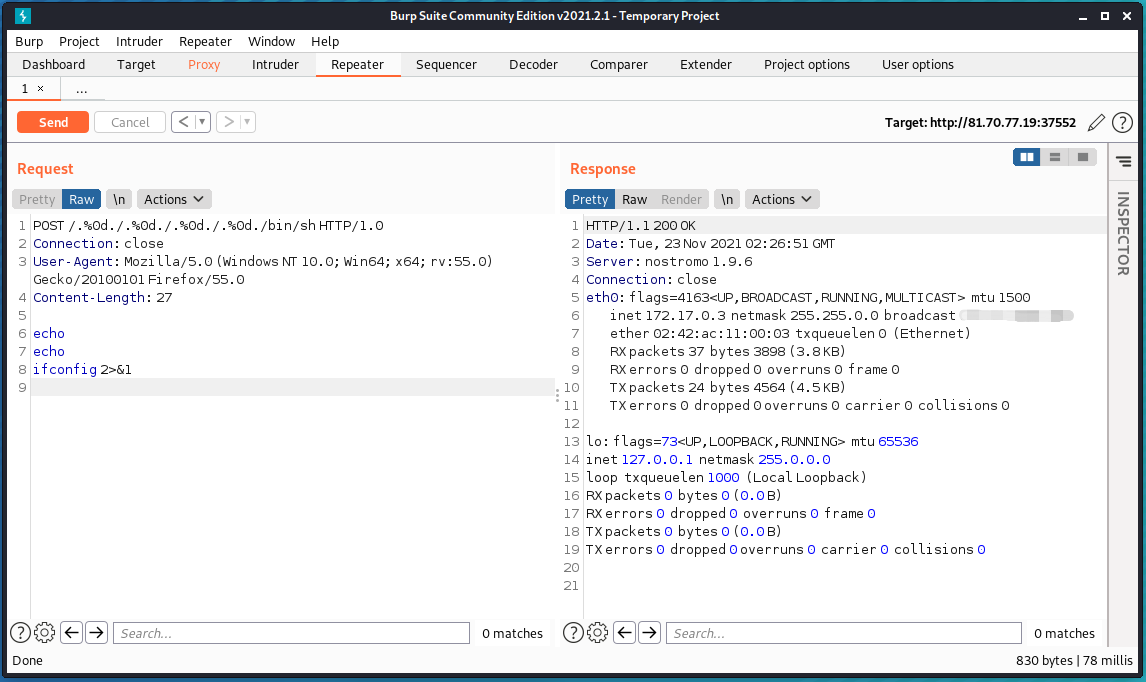Switch to Proxy tab
The image size is (1146, 682).
204,64
